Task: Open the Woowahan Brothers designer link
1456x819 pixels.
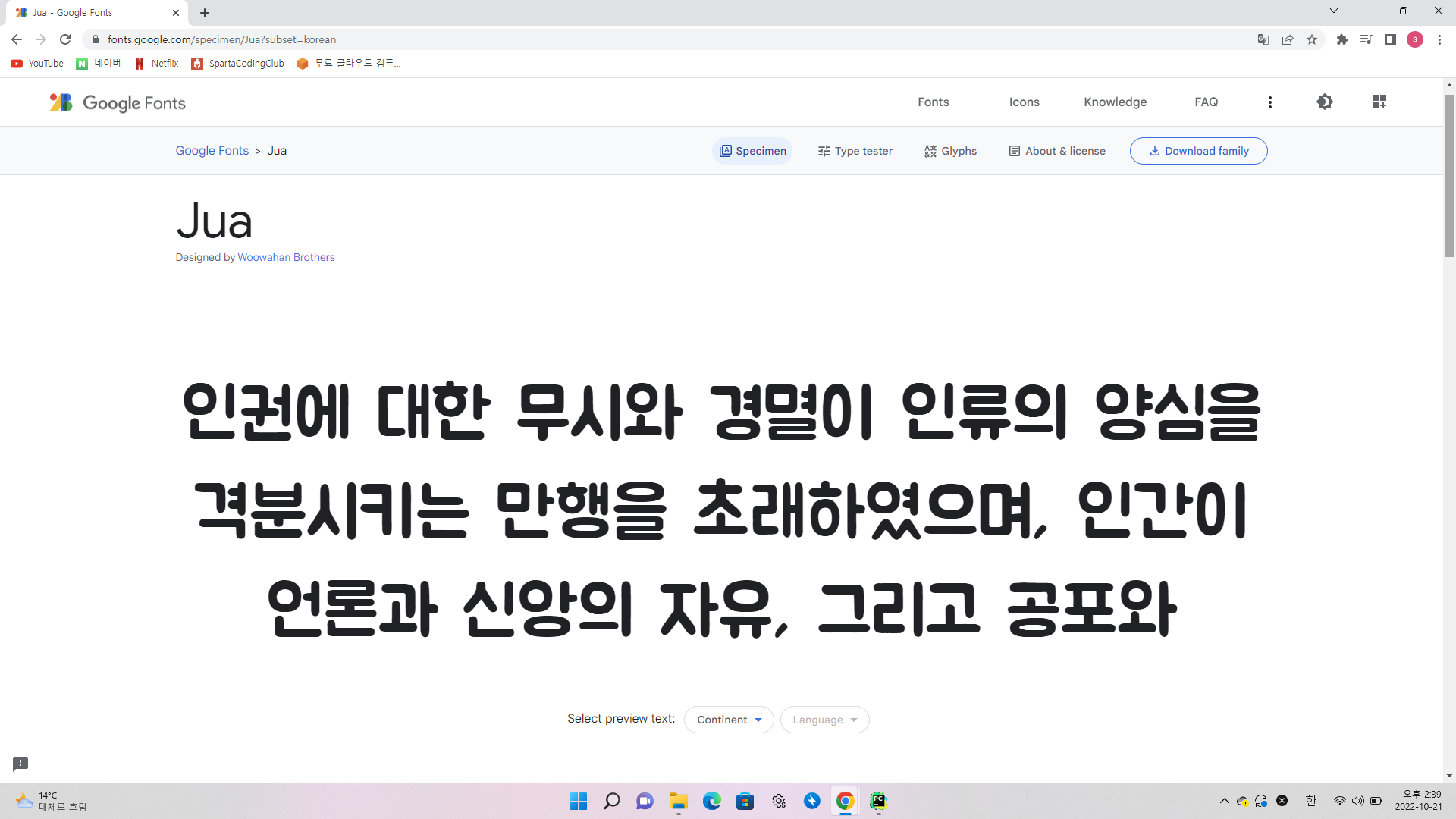Action: [x=286, y=257]
